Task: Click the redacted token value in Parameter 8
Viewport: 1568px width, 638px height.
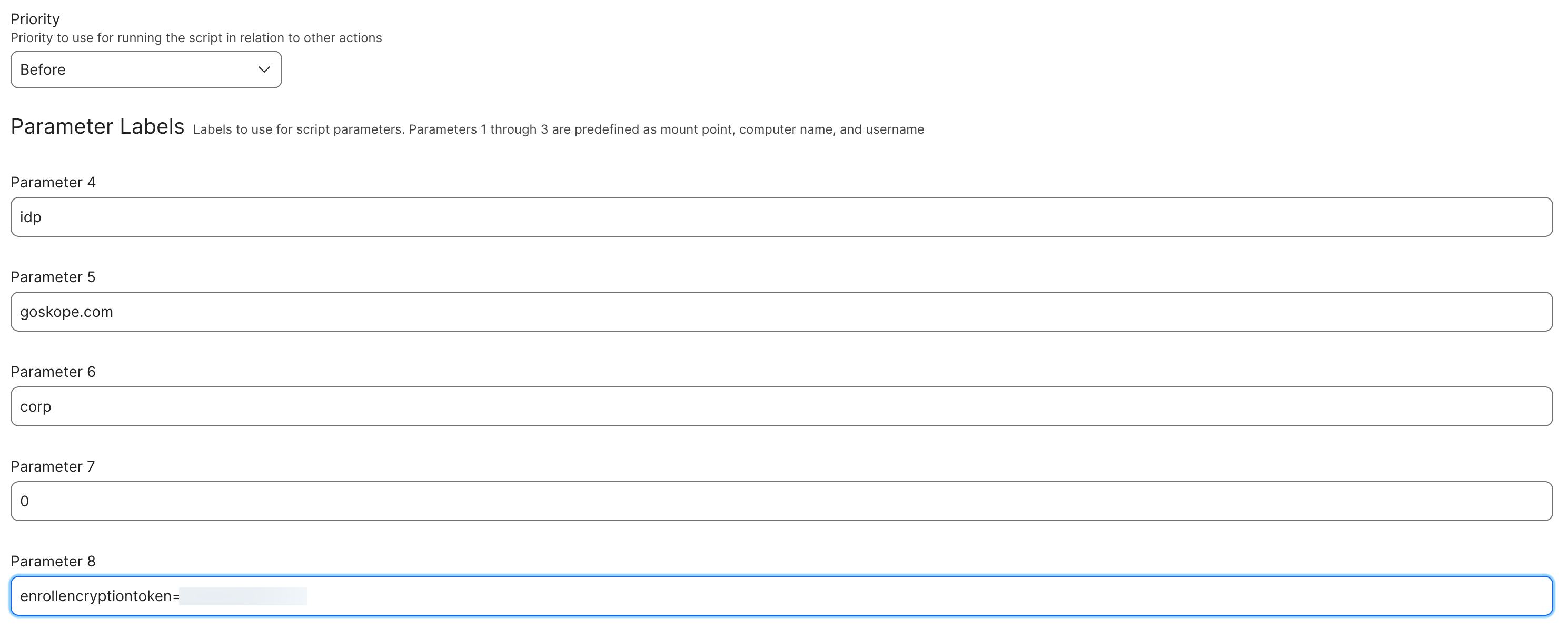Action: [243, 596]
